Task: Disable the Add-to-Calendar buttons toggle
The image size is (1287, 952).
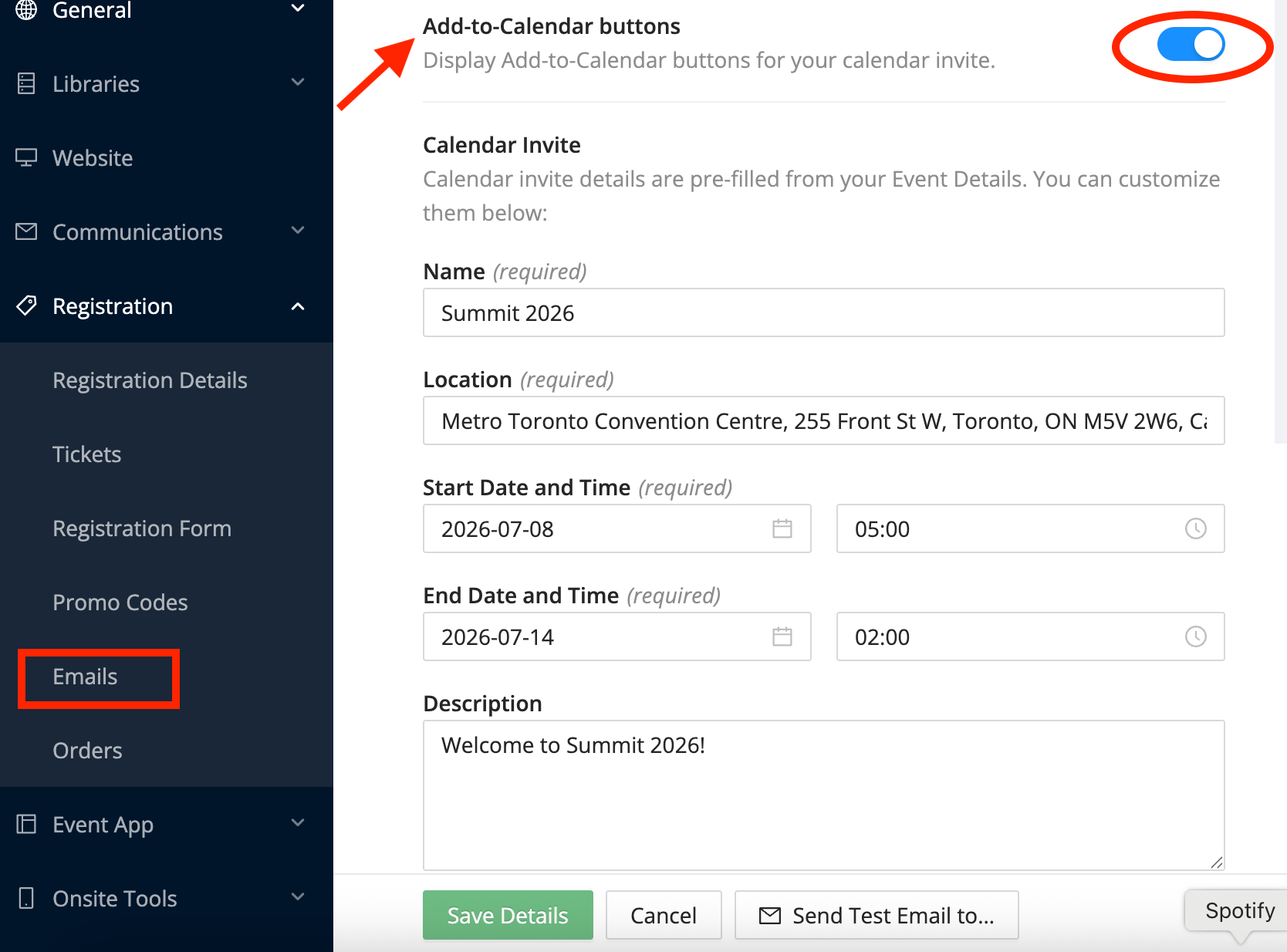Action: [x=1191, y=44]
